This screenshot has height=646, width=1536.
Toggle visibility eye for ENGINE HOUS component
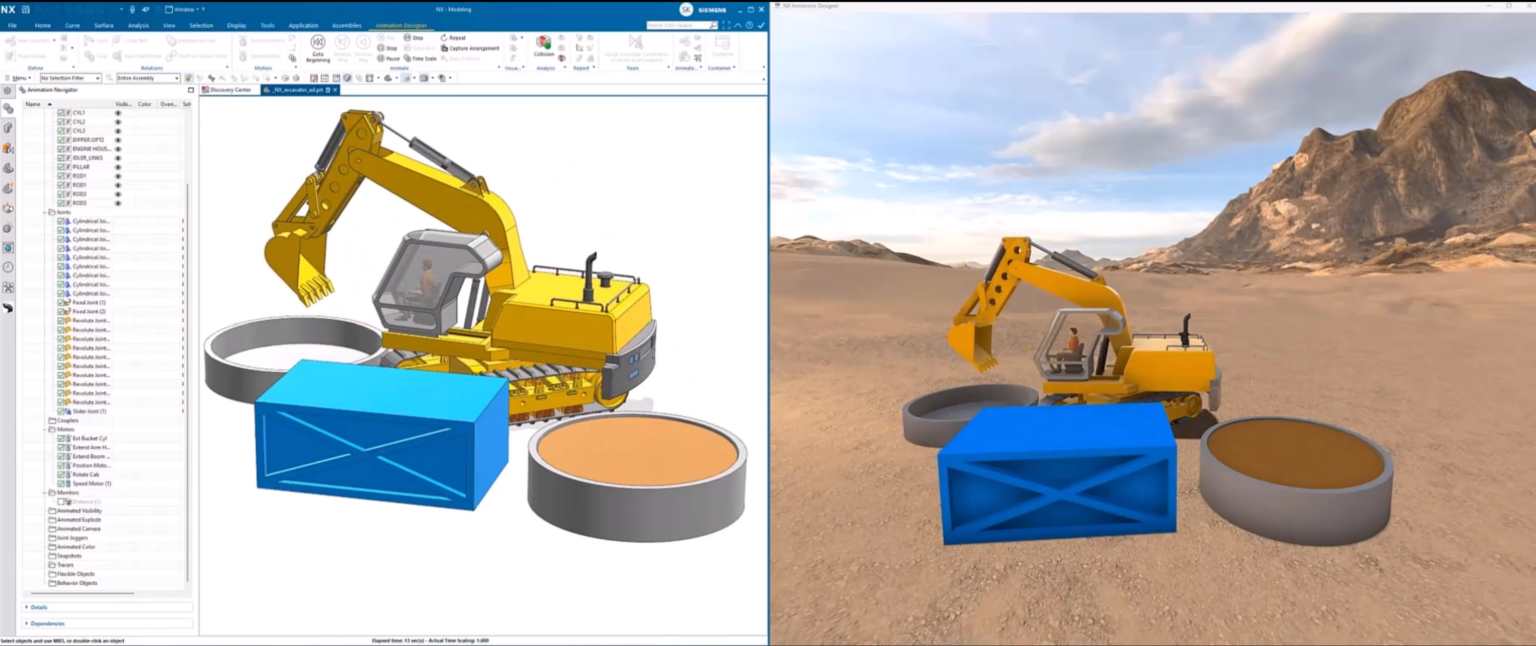pyautogui.click(x=118, y=149)
